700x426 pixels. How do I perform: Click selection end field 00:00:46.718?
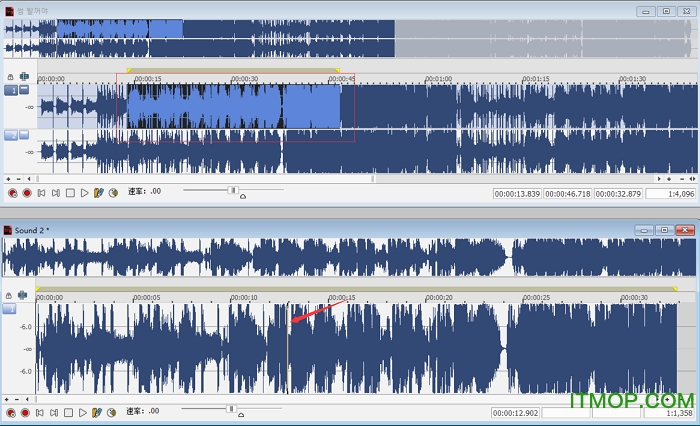pyautogui.click(x=567, y=194)
